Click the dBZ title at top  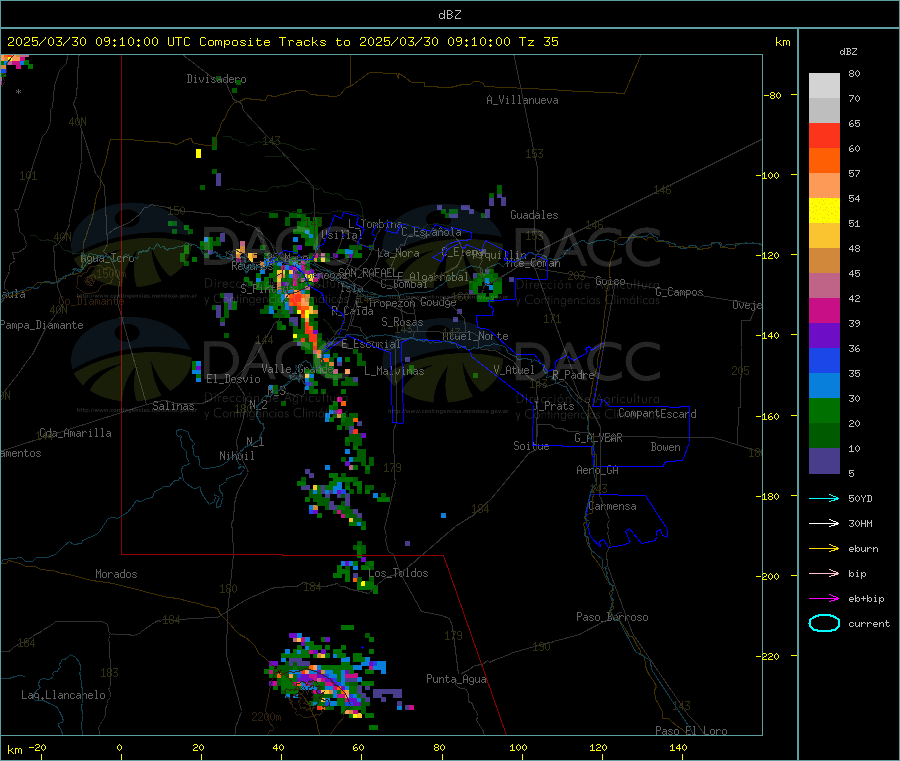pyautogui.click(x=449, y=15)
